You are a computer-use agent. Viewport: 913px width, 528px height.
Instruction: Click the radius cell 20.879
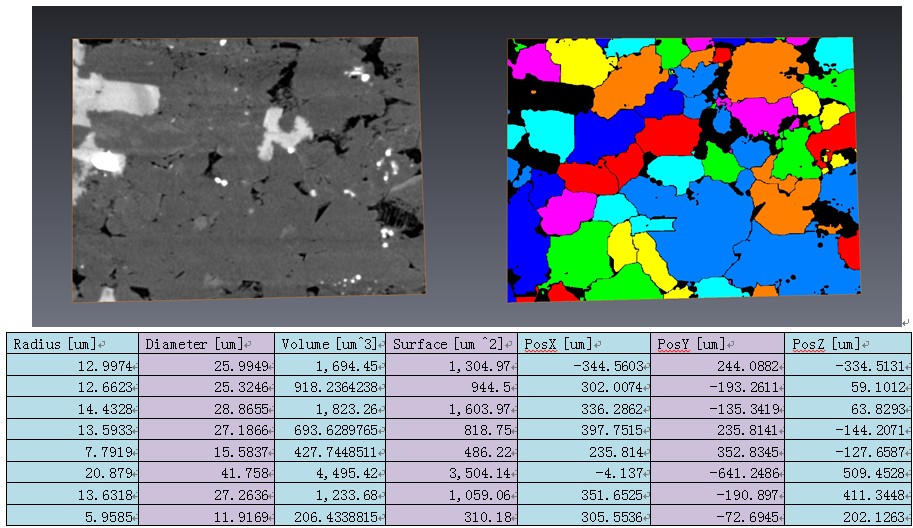click(x=73, y=473)
